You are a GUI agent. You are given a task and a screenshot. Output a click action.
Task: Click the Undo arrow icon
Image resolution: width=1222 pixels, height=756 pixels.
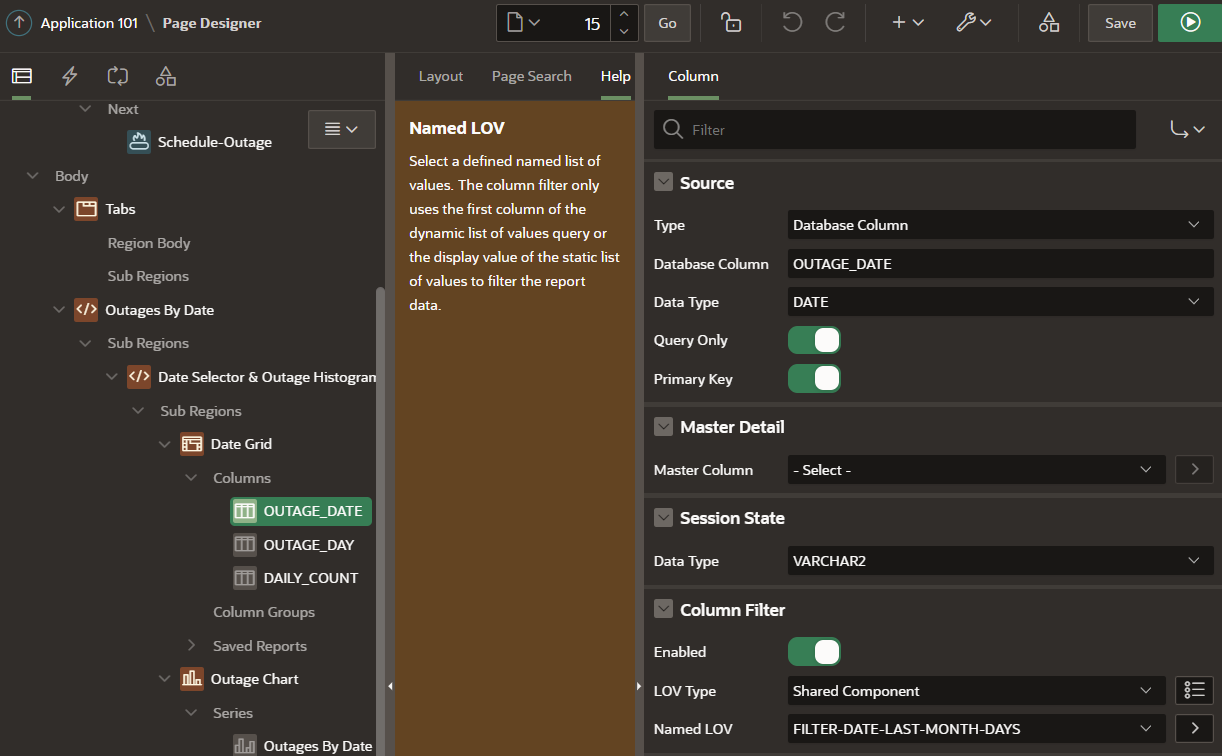[792, 23]
